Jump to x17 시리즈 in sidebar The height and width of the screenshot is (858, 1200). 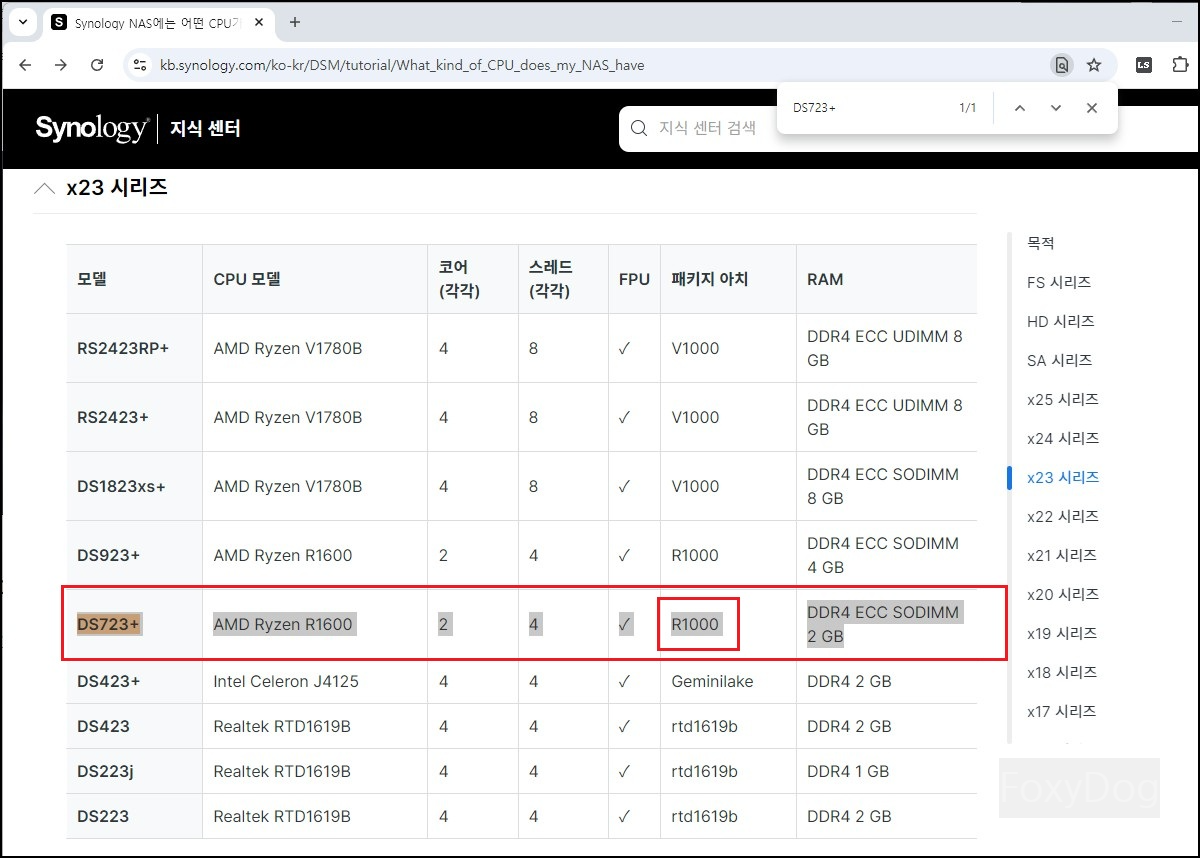(x=1062, y=711)
